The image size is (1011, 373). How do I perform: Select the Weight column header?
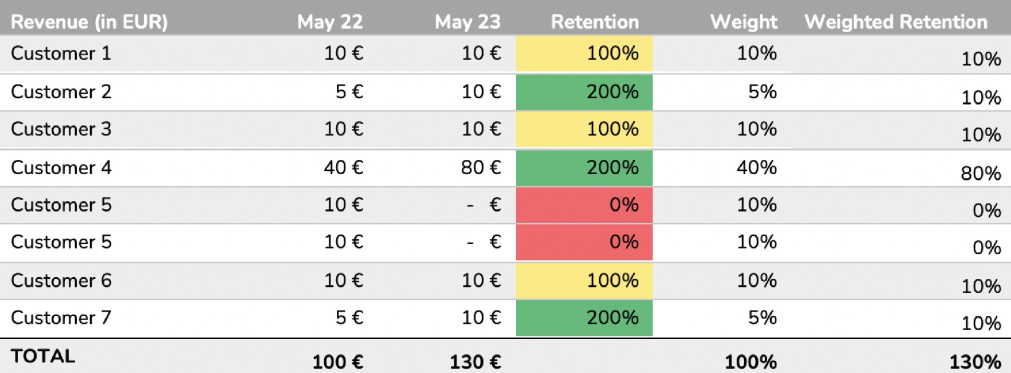pos(743,23)
